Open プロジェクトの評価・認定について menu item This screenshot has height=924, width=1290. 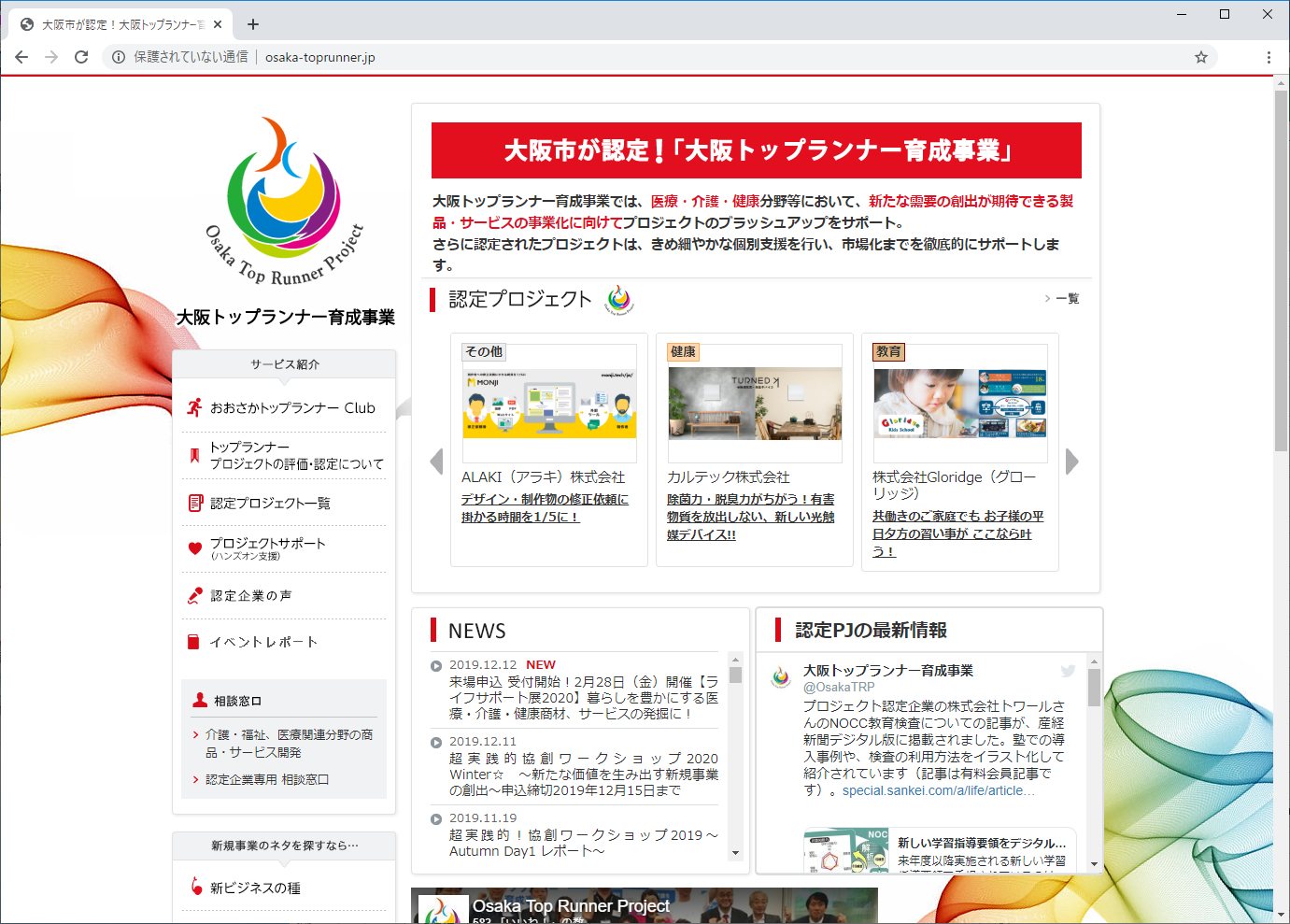(296, 456)
